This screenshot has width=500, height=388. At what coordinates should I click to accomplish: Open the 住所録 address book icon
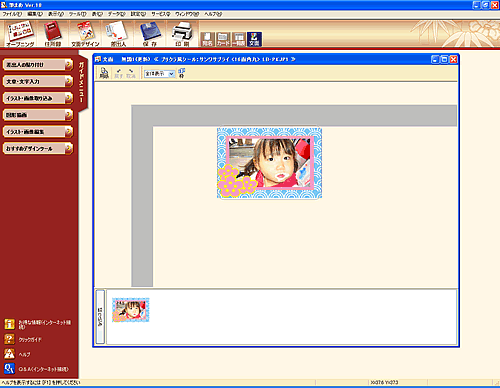tap(53, 33)
